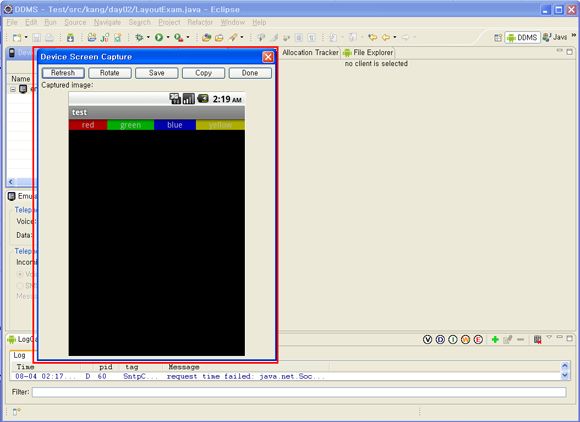Toggle the Warning (W) log level filter
This screenshot has width=580, height=422.
465,339
